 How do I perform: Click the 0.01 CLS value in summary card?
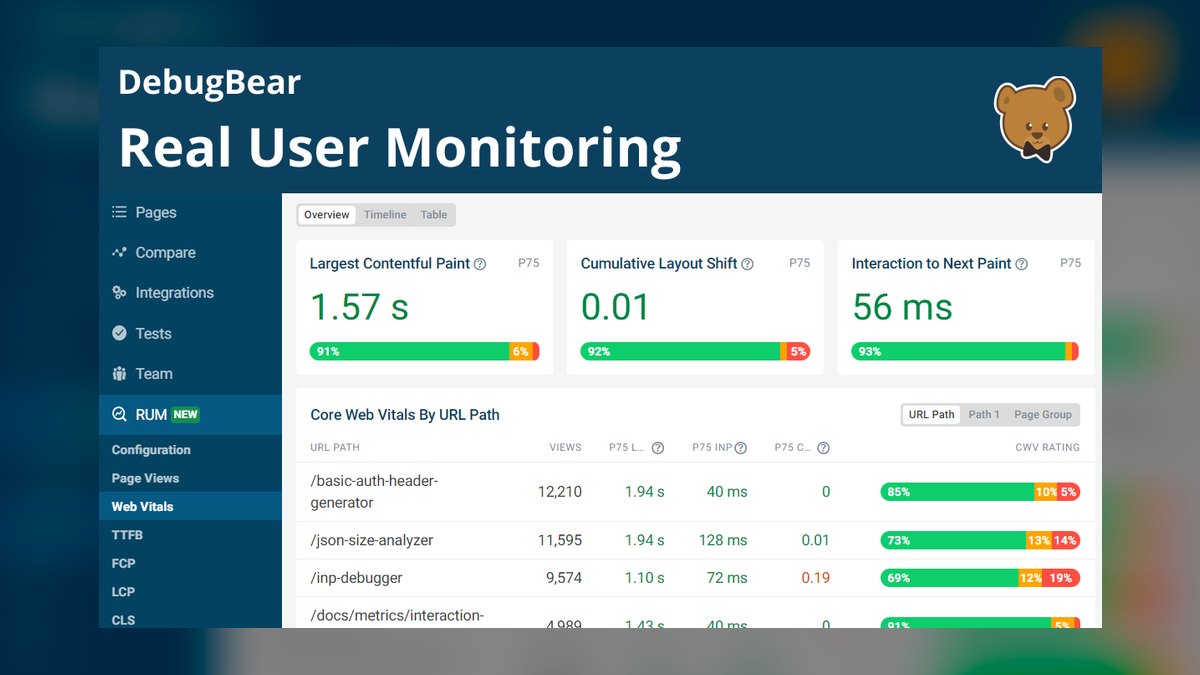pos(615,307)
